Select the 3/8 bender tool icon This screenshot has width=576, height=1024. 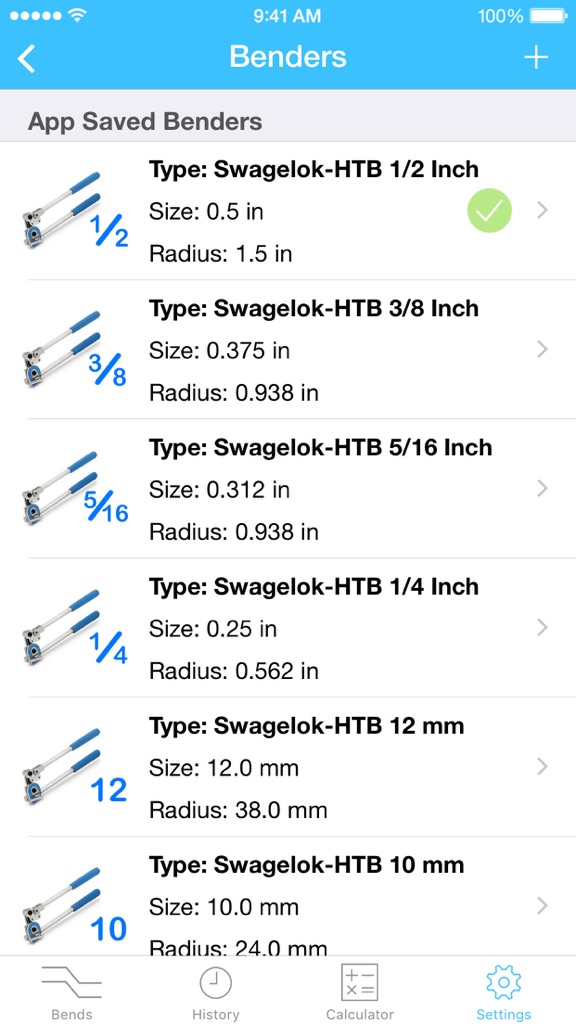70,349
